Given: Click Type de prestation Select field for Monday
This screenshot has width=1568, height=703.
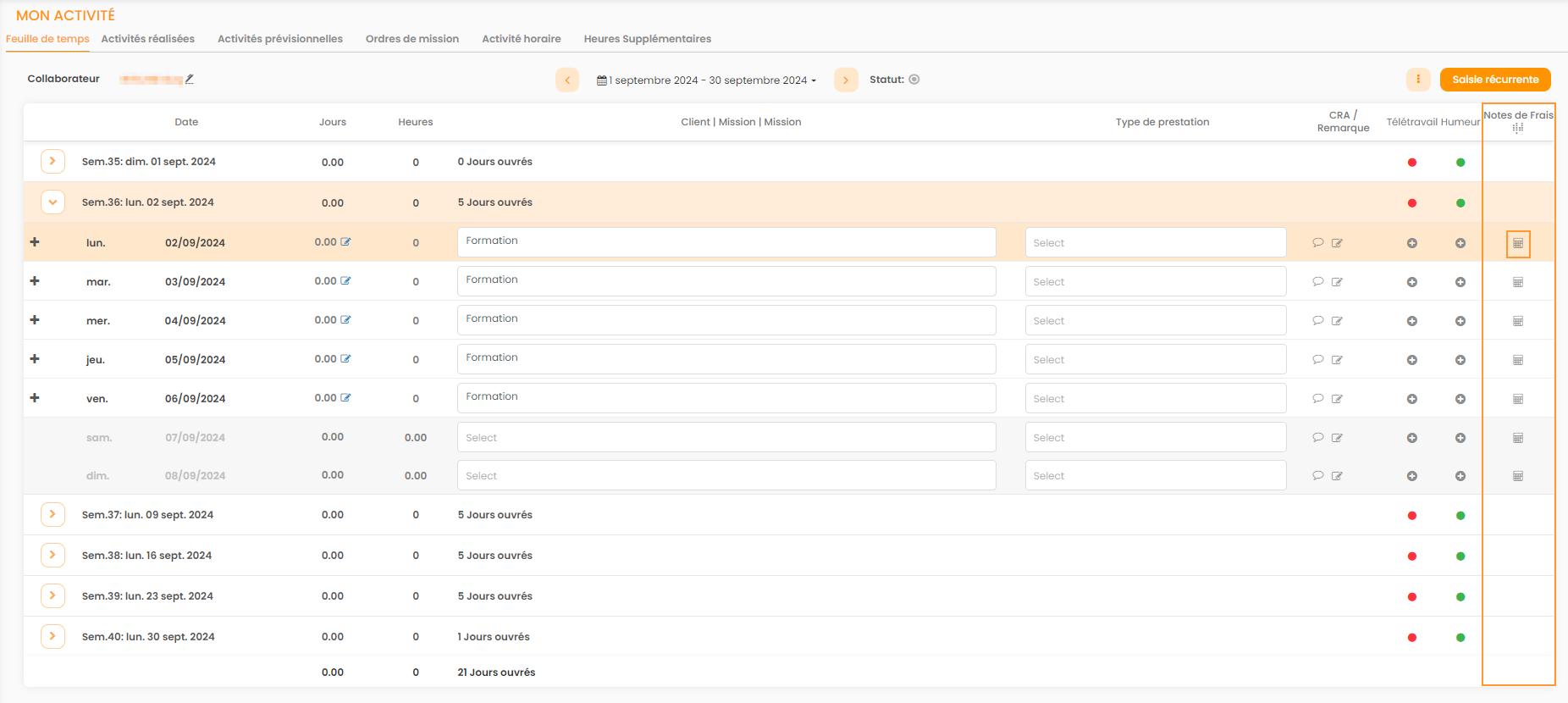Looking at the screenshot, I should pos(1155,243).
